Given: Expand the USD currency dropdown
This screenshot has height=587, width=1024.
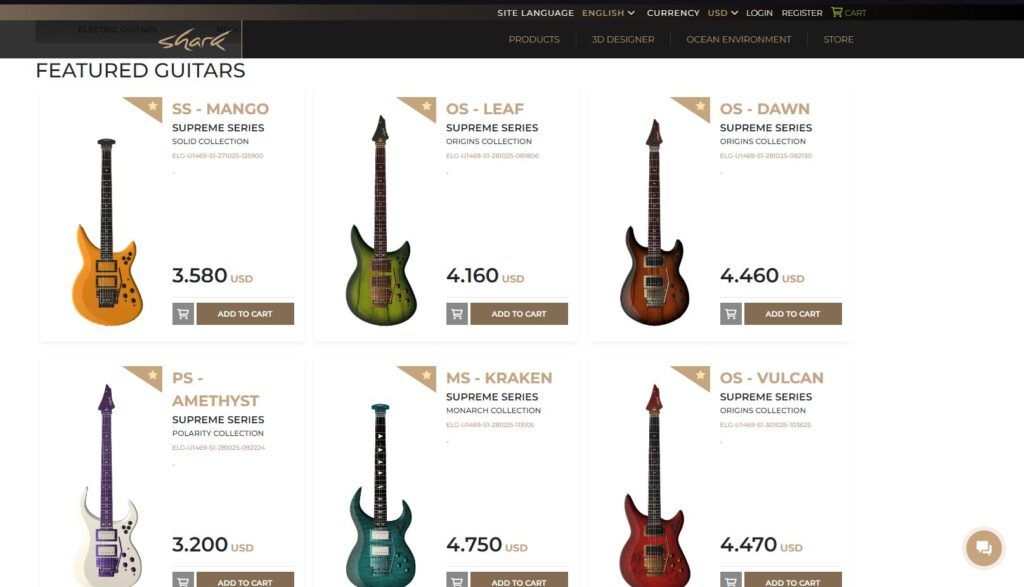Looking at the screenshot, I should tap(722, 12).
